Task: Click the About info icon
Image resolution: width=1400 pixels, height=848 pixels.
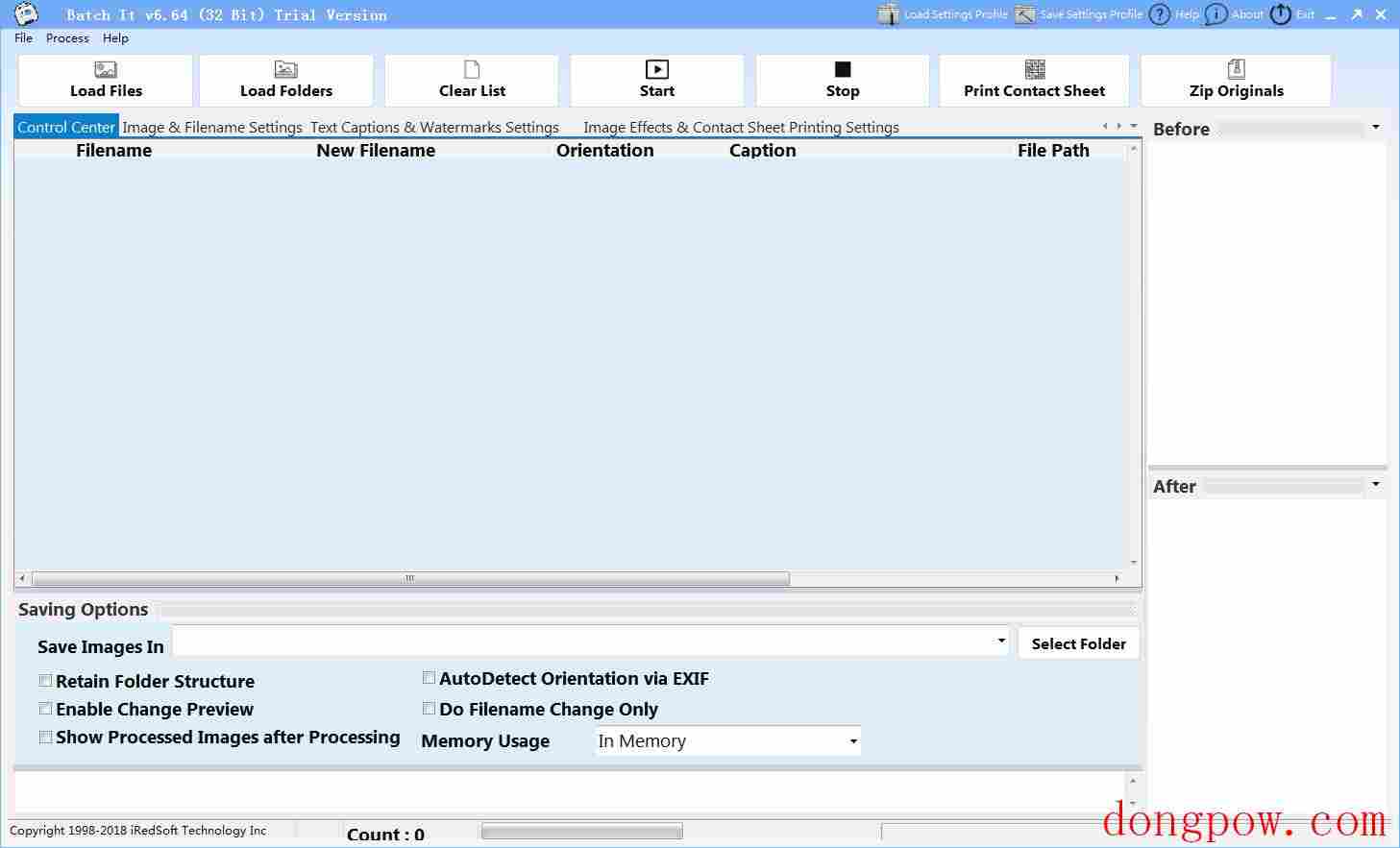Action: point(1216,14)
